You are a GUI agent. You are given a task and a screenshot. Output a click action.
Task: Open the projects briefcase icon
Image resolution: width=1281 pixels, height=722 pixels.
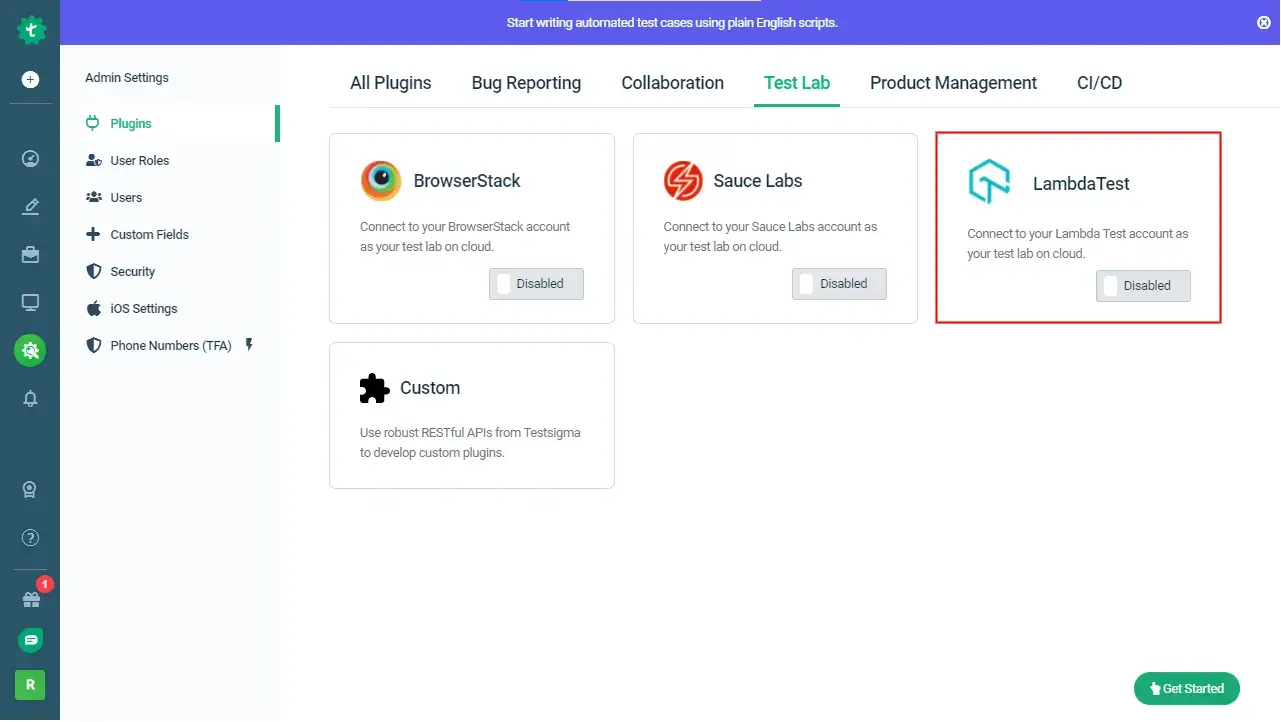click(x=30, y=254)
